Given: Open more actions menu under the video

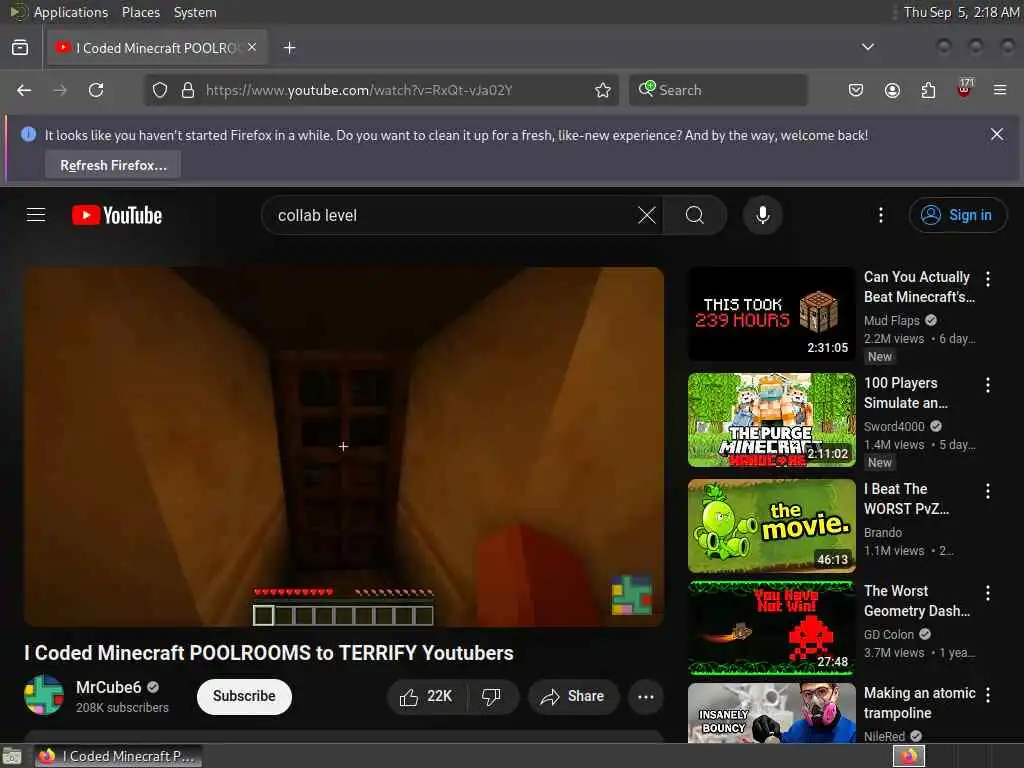Looking at the screenshot, I should click(x=645, y=697).
